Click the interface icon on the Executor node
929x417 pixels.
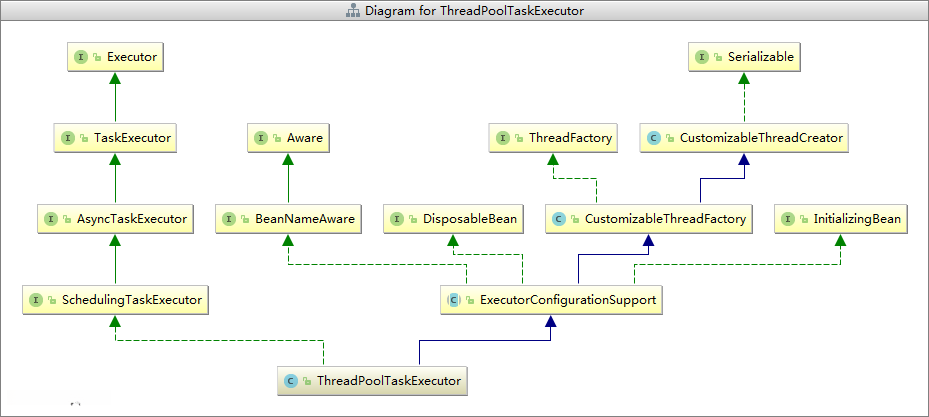(81, 57)
